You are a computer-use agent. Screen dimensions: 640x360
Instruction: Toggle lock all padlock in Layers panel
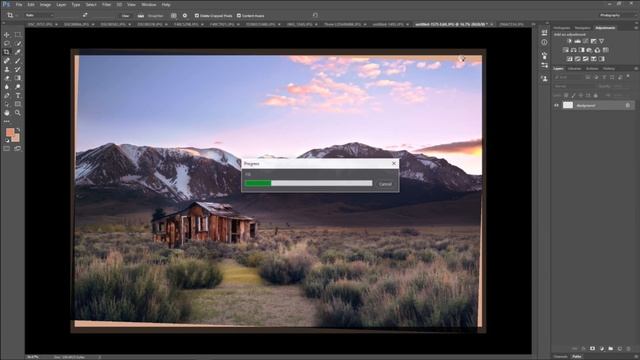pos(596,95)
